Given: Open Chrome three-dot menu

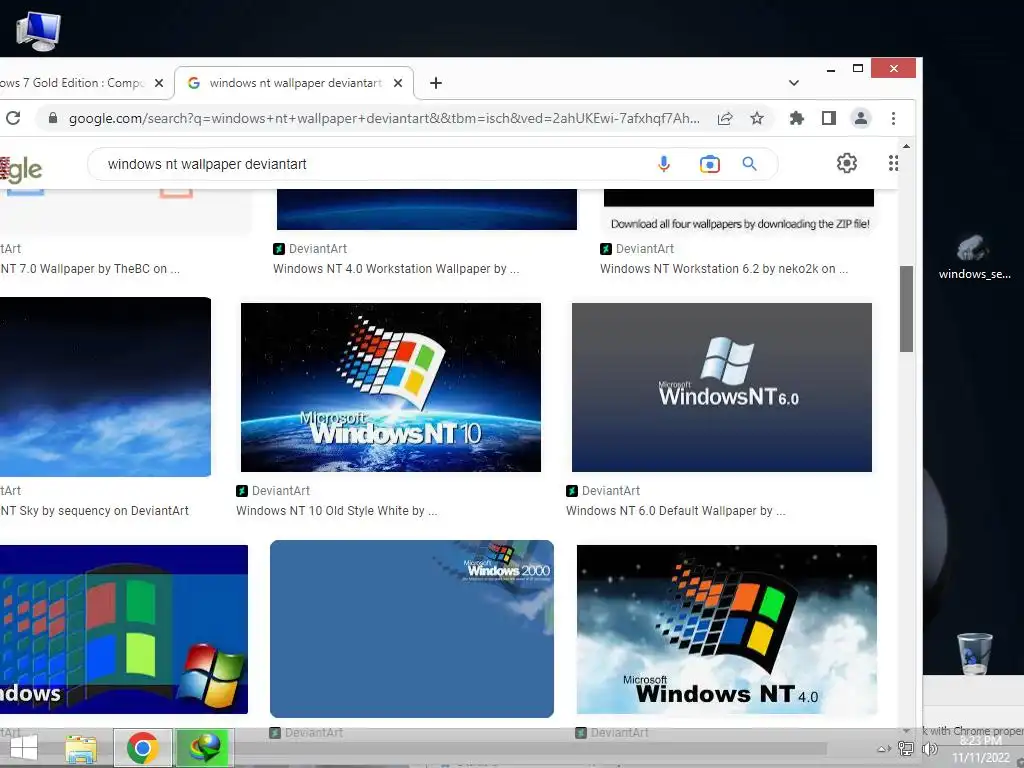Looking at the screenshot, I should pos(893,118).
